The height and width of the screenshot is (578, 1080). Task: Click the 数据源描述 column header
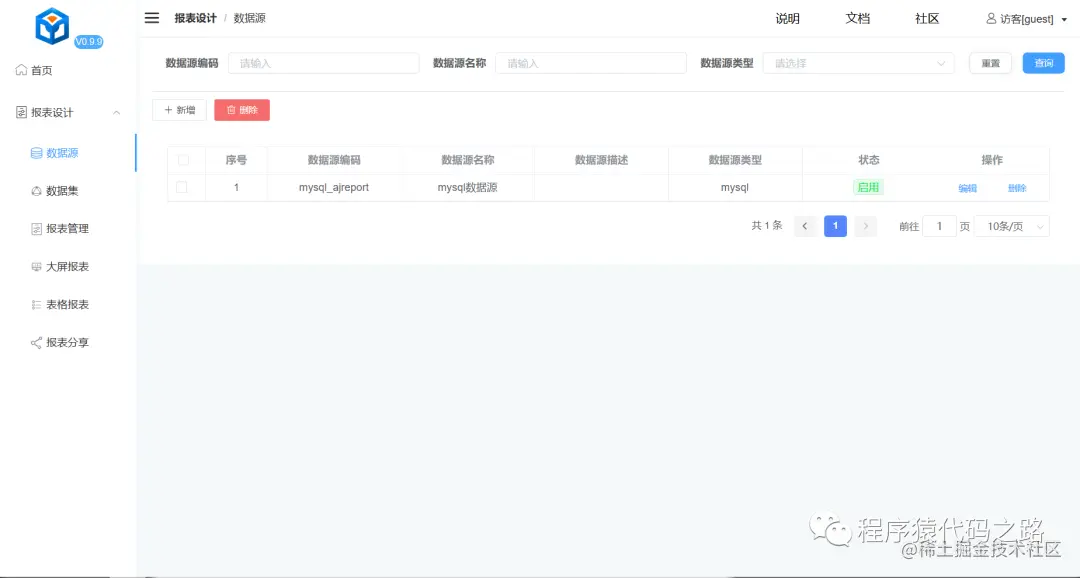[601, 160]
